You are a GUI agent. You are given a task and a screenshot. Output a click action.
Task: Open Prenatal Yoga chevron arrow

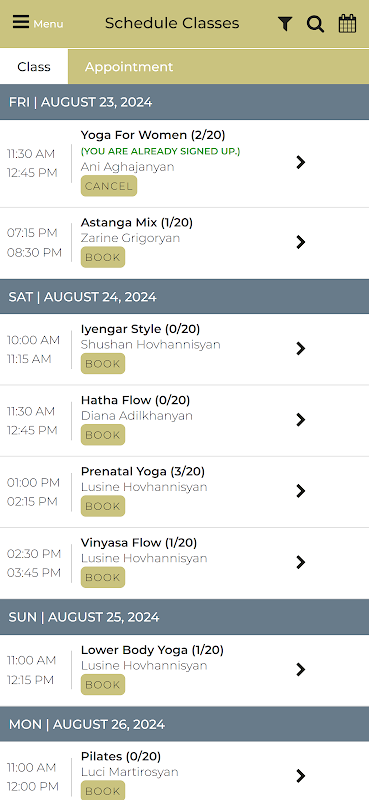tap(301, 491)
